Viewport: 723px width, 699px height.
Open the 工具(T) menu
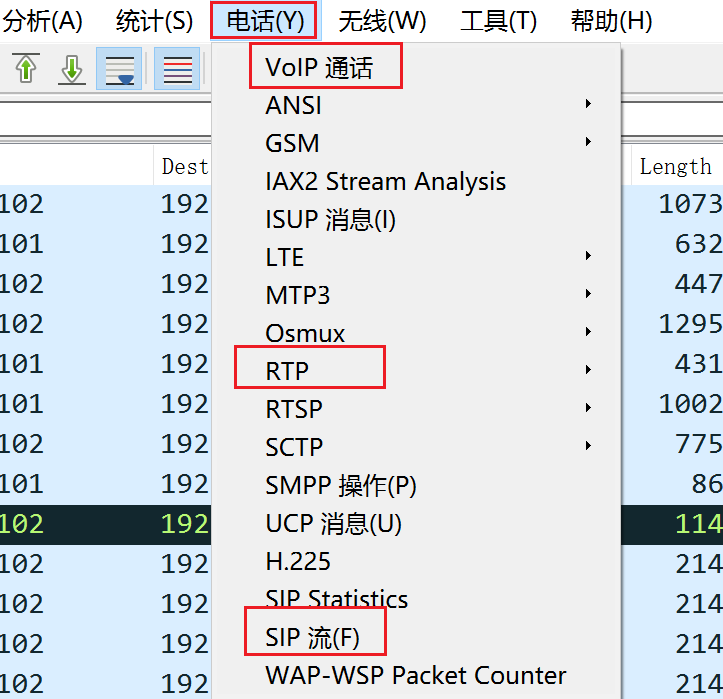click(498, 21)
